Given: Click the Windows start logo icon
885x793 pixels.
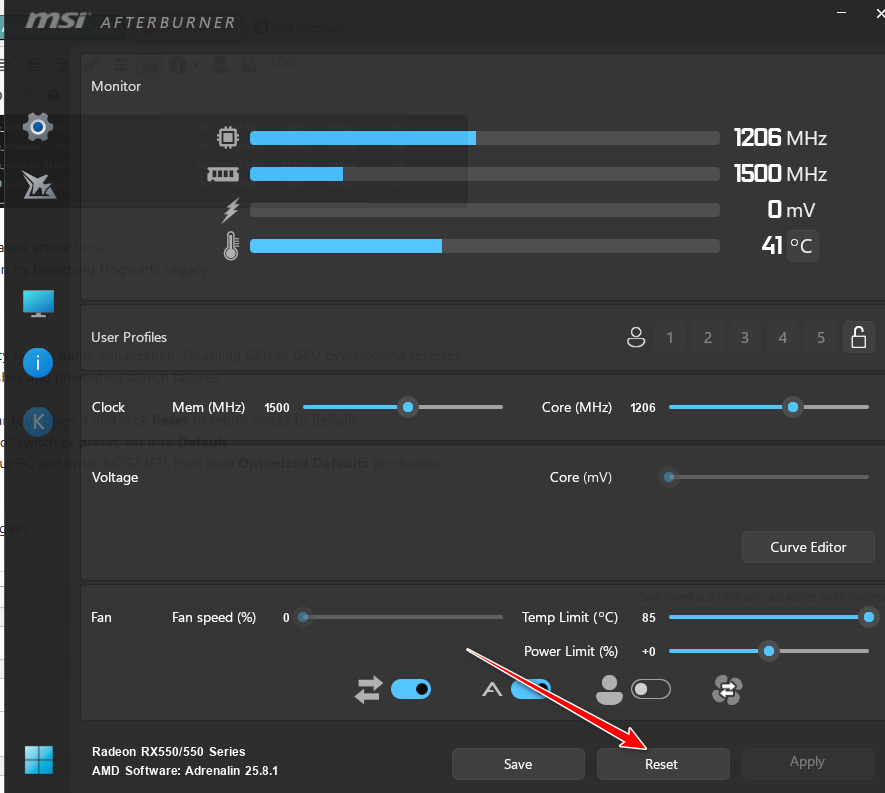Looking at the screenshot, I should coord(38,759).
